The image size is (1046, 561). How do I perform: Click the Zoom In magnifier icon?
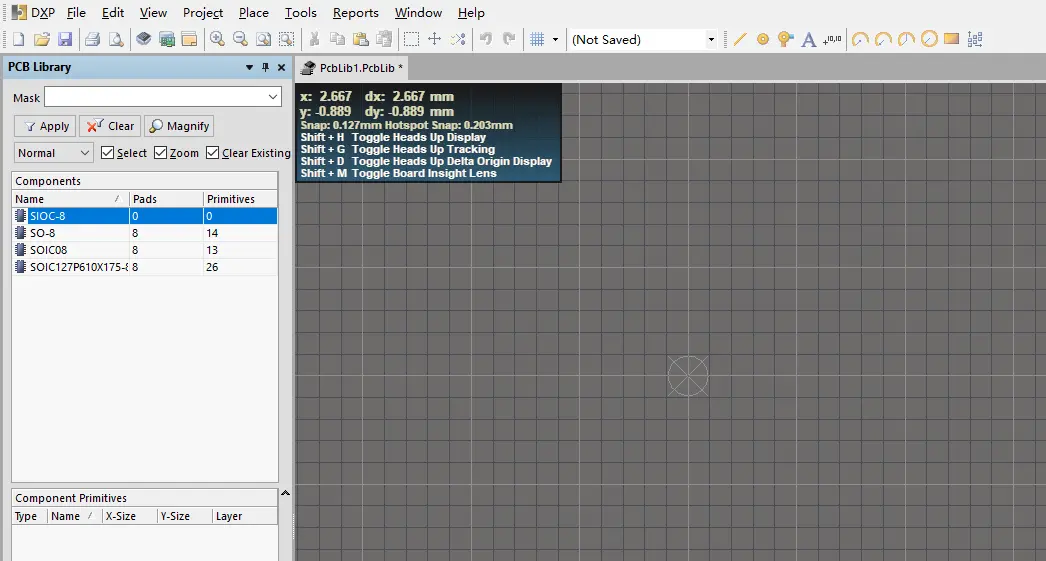(x=217, y=40)
